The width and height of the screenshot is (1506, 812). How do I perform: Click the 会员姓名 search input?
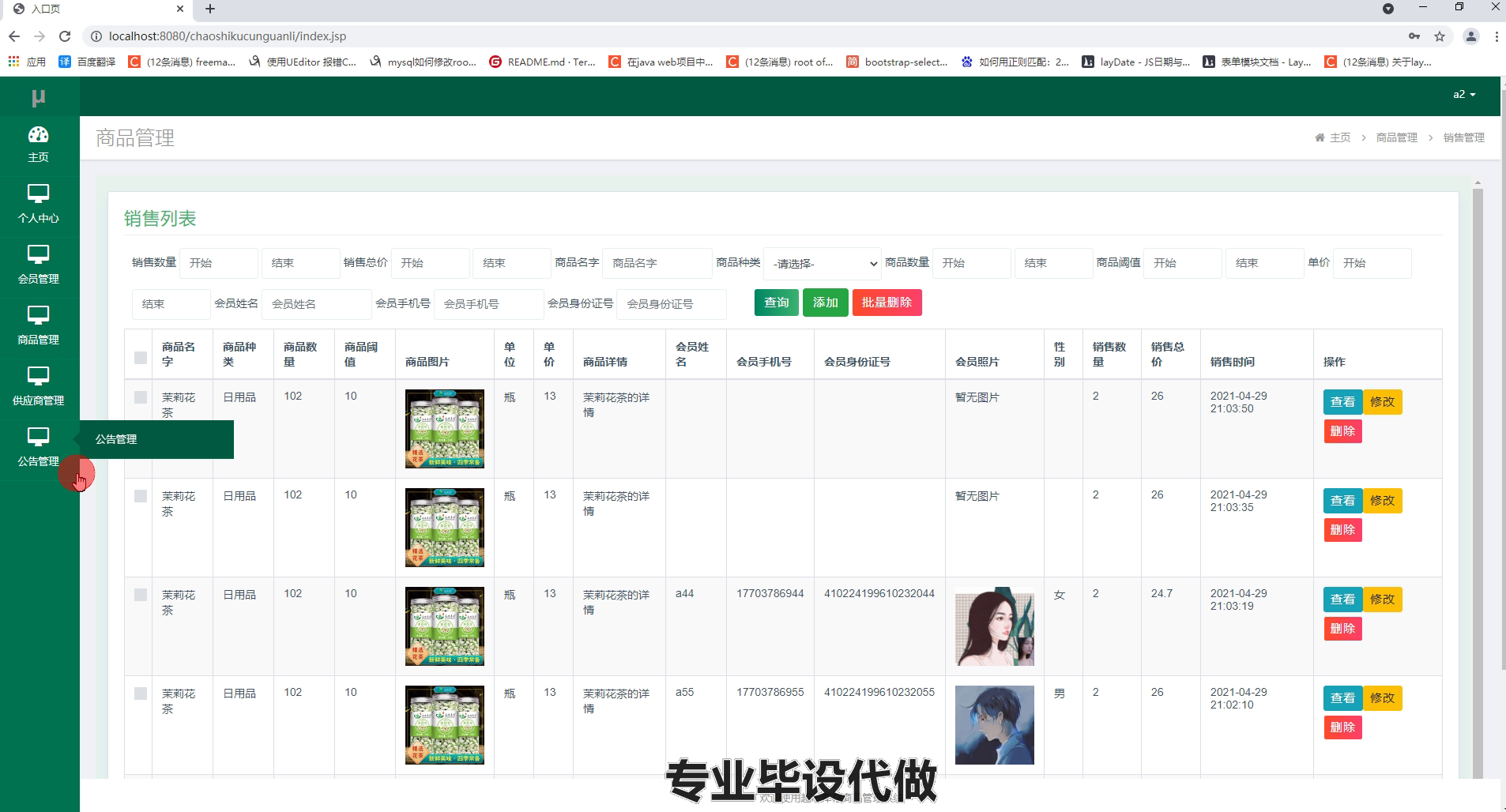(x=317, y=304)
